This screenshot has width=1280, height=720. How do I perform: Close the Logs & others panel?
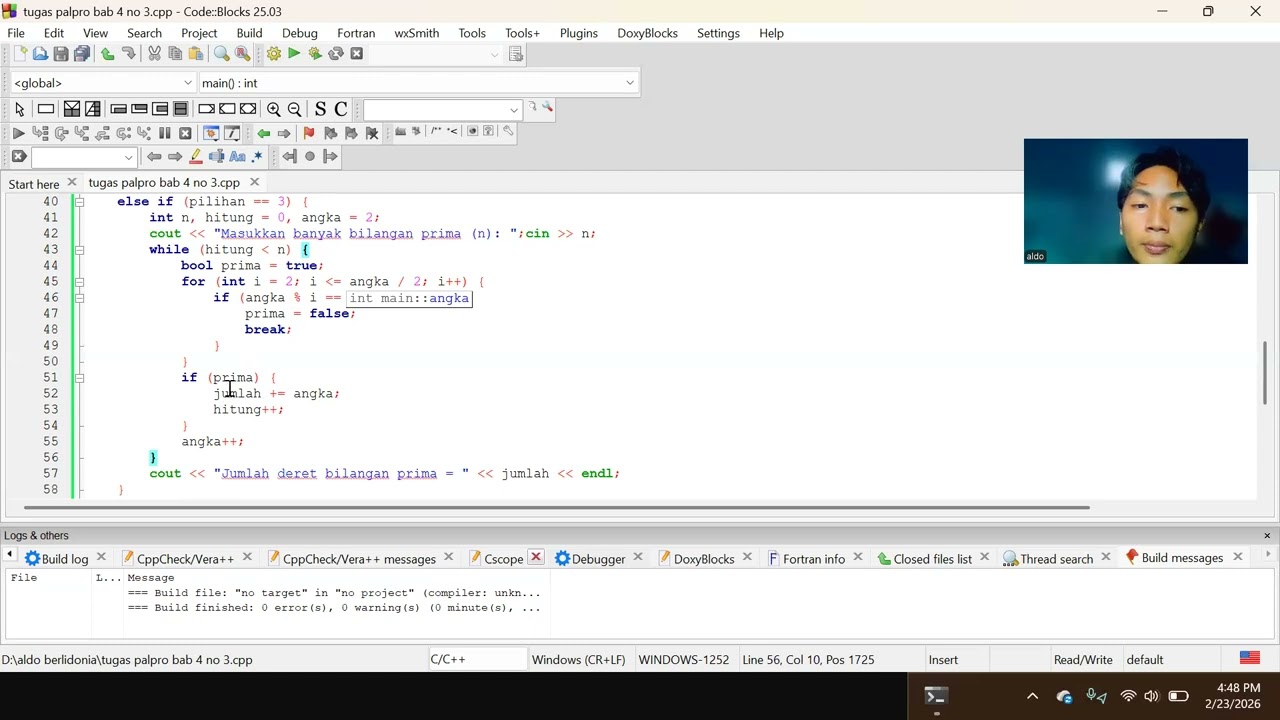coord(1267,536)
